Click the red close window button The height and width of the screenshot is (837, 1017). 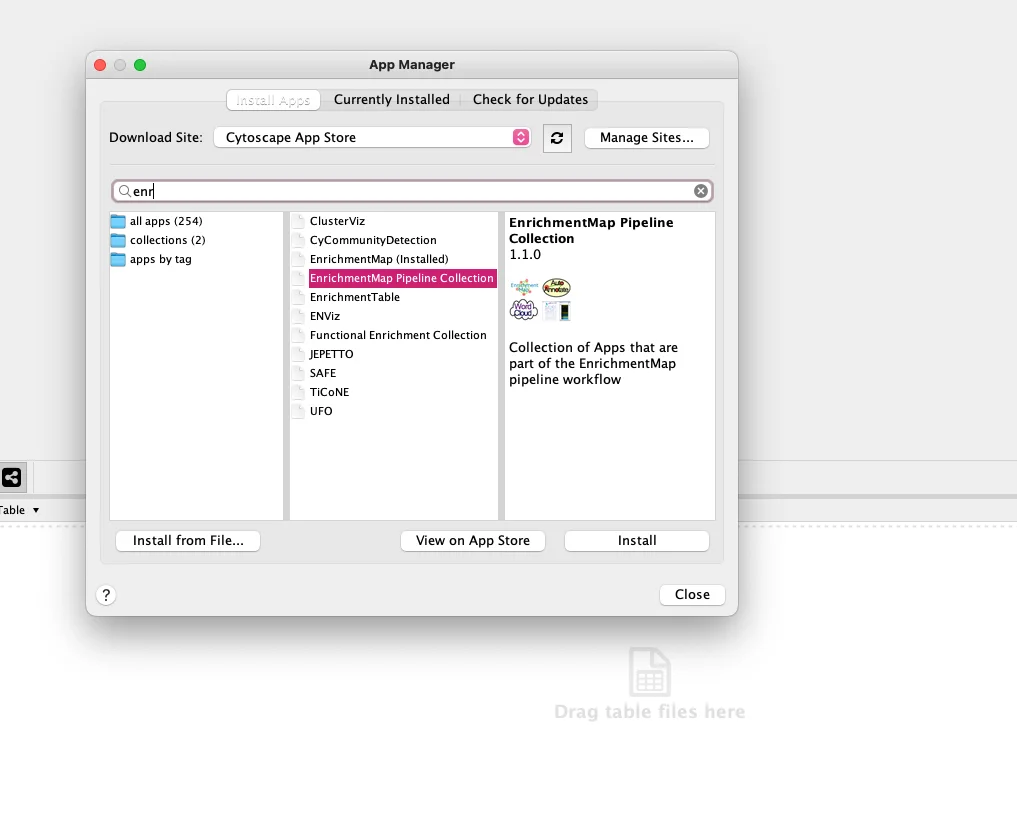point(100,65)
